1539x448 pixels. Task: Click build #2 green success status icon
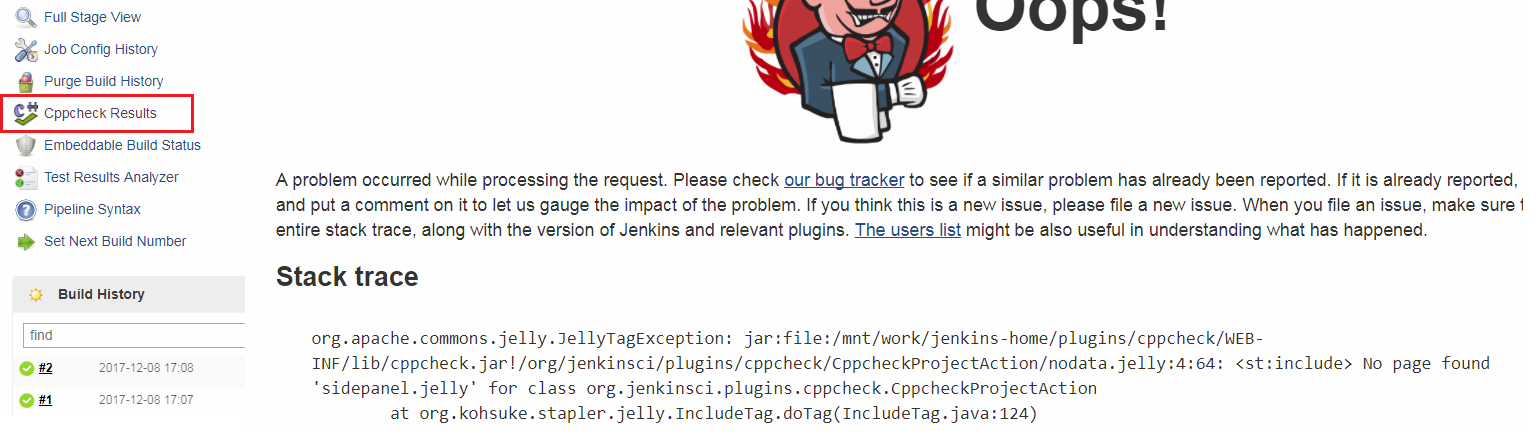click(27, 369)
